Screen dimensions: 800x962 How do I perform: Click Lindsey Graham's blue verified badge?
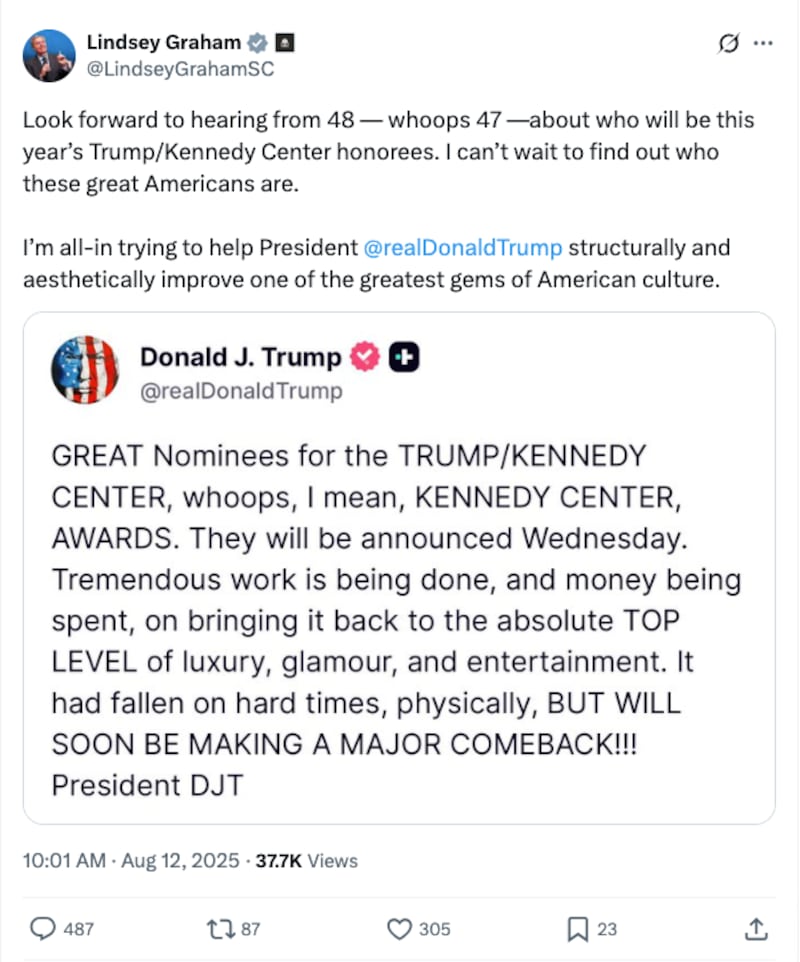pyautogui.click(x=257, y=43)
